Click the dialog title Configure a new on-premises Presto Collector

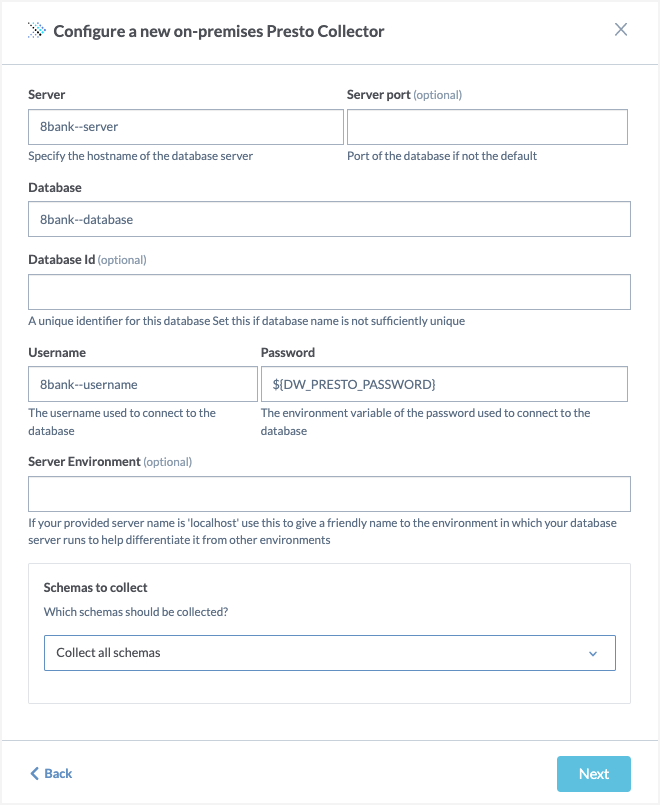[x=219, y=31]
